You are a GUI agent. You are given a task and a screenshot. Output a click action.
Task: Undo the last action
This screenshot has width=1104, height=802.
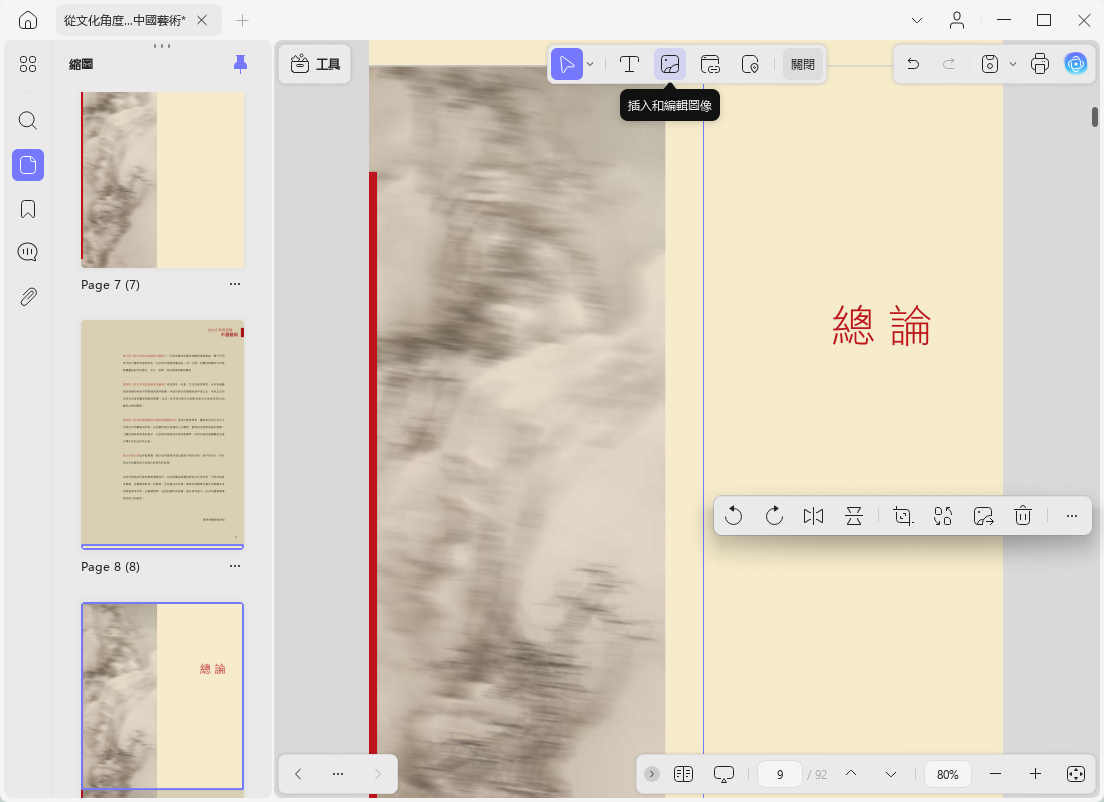click(913, 64)
